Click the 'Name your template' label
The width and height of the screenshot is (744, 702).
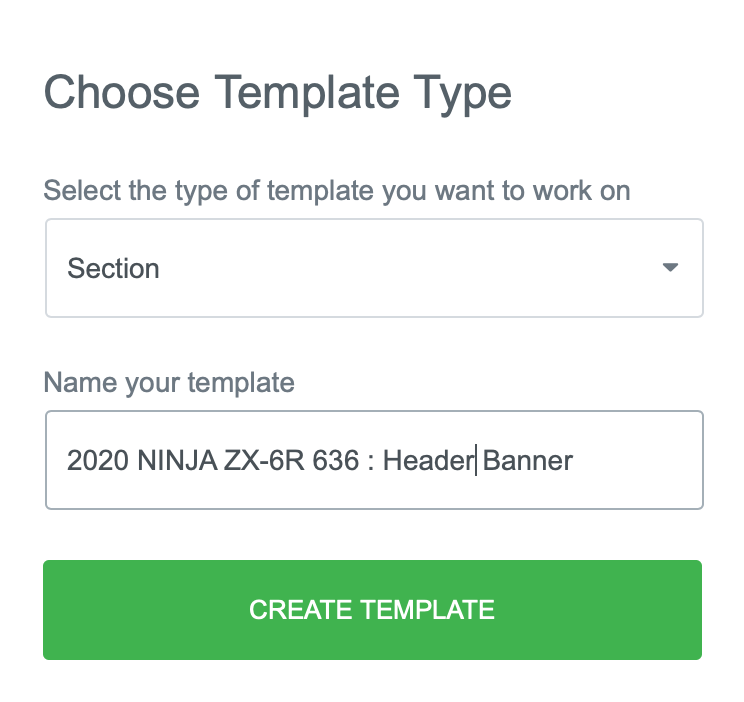click(169, 382)
